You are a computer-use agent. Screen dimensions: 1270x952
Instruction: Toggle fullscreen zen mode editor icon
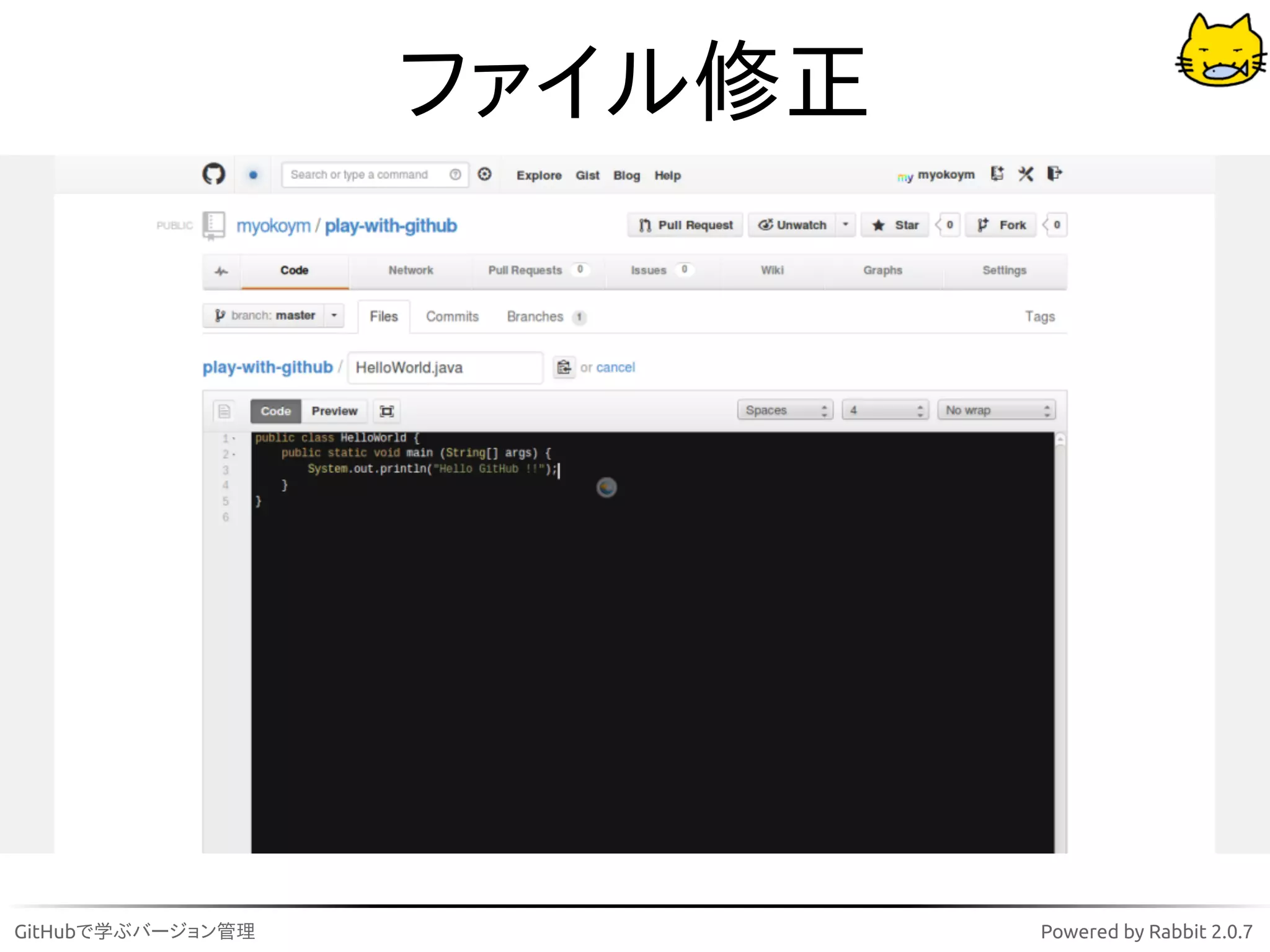[387, 411]
